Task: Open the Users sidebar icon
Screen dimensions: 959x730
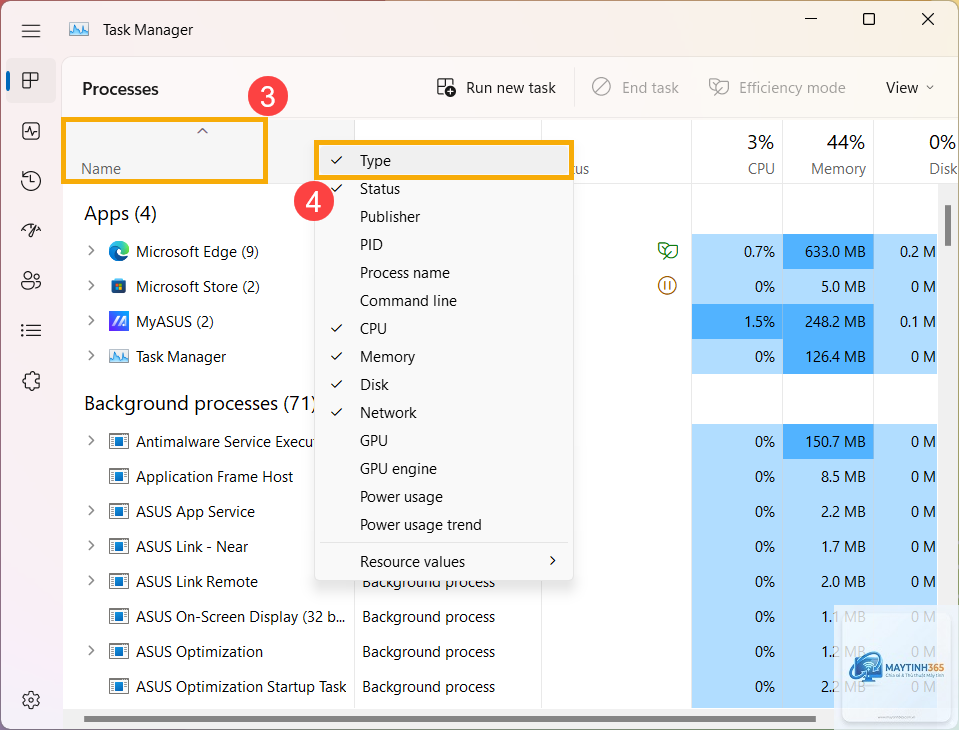Action: coord(31,281)
